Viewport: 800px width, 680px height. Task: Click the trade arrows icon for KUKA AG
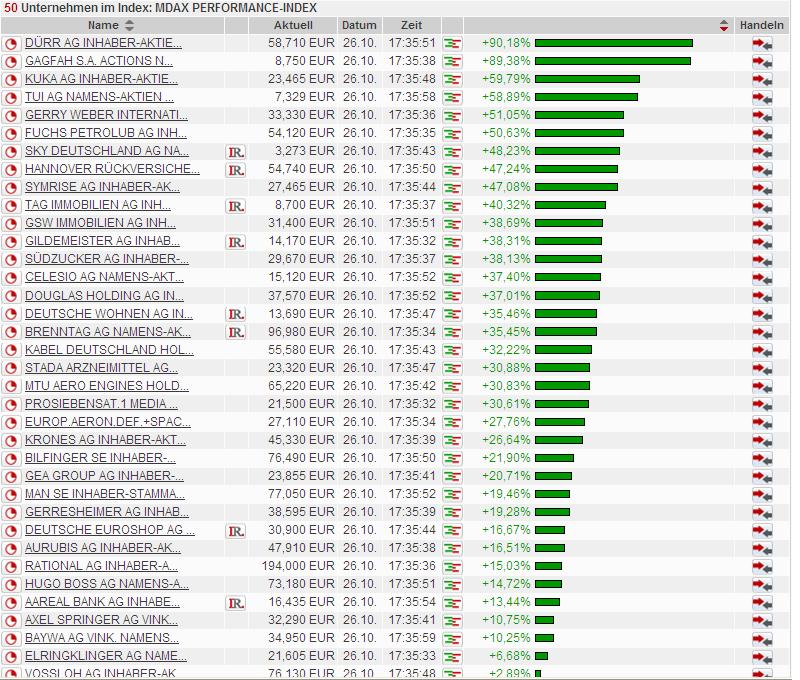762,80
